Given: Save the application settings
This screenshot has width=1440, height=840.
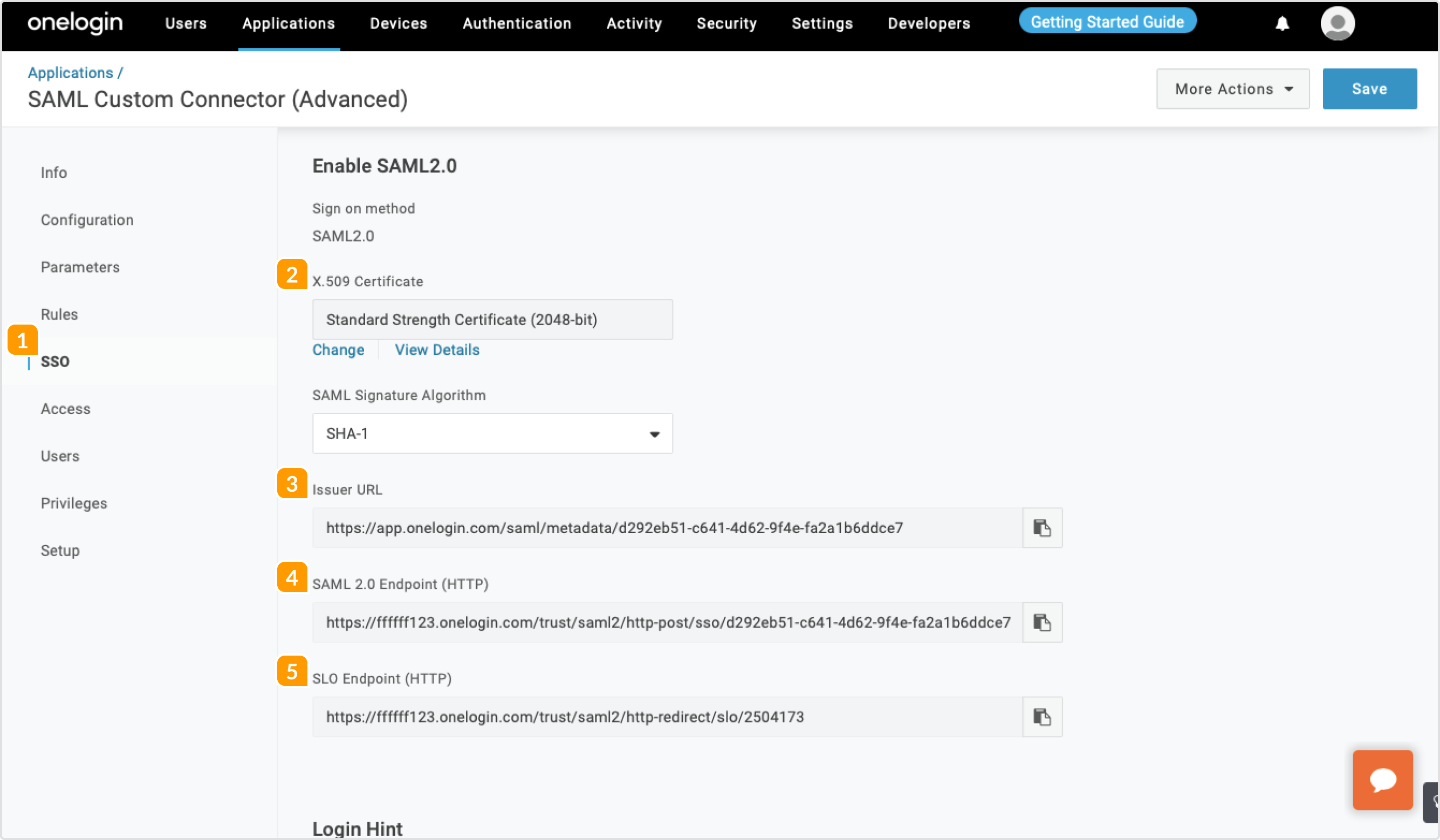Looking at the screenshot, I should [1369, 89].
